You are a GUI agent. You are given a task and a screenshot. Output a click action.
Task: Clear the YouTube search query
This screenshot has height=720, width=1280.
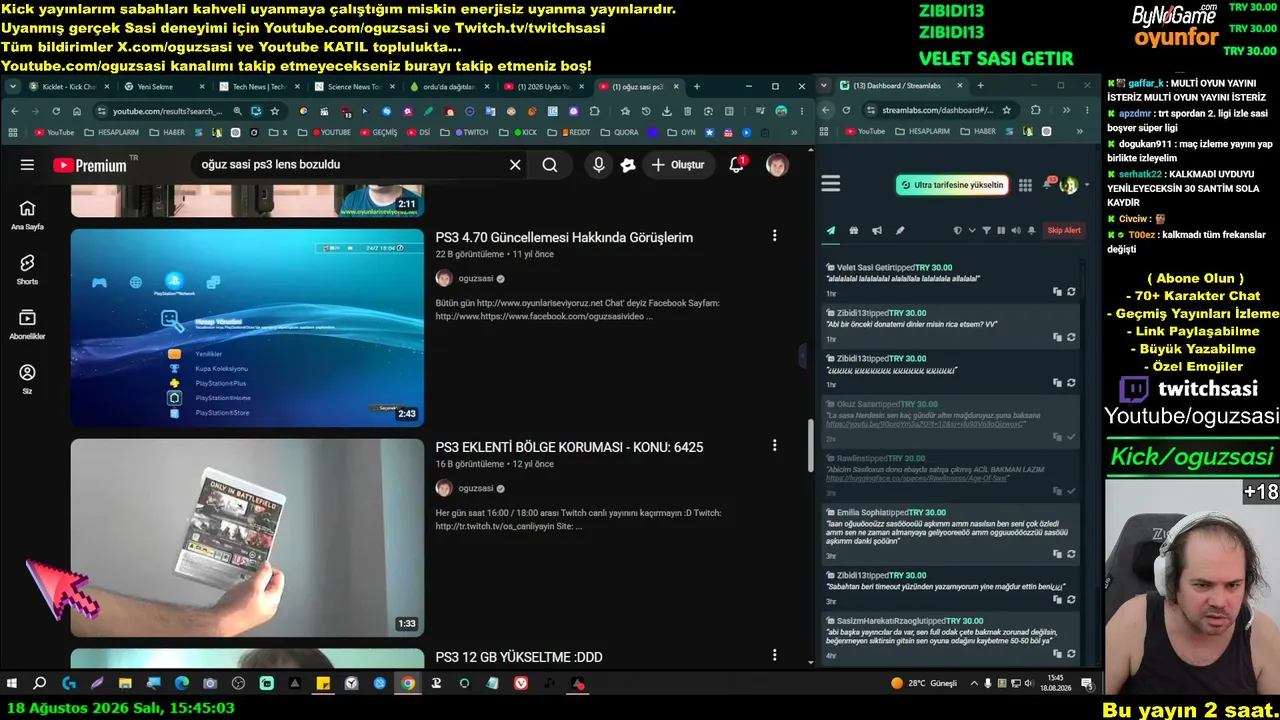515,165
